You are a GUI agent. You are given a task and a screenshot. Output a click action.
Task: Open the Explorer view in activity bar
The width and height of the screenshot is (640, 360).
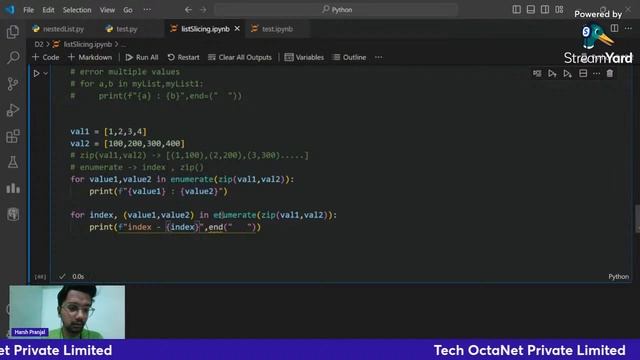13,32
